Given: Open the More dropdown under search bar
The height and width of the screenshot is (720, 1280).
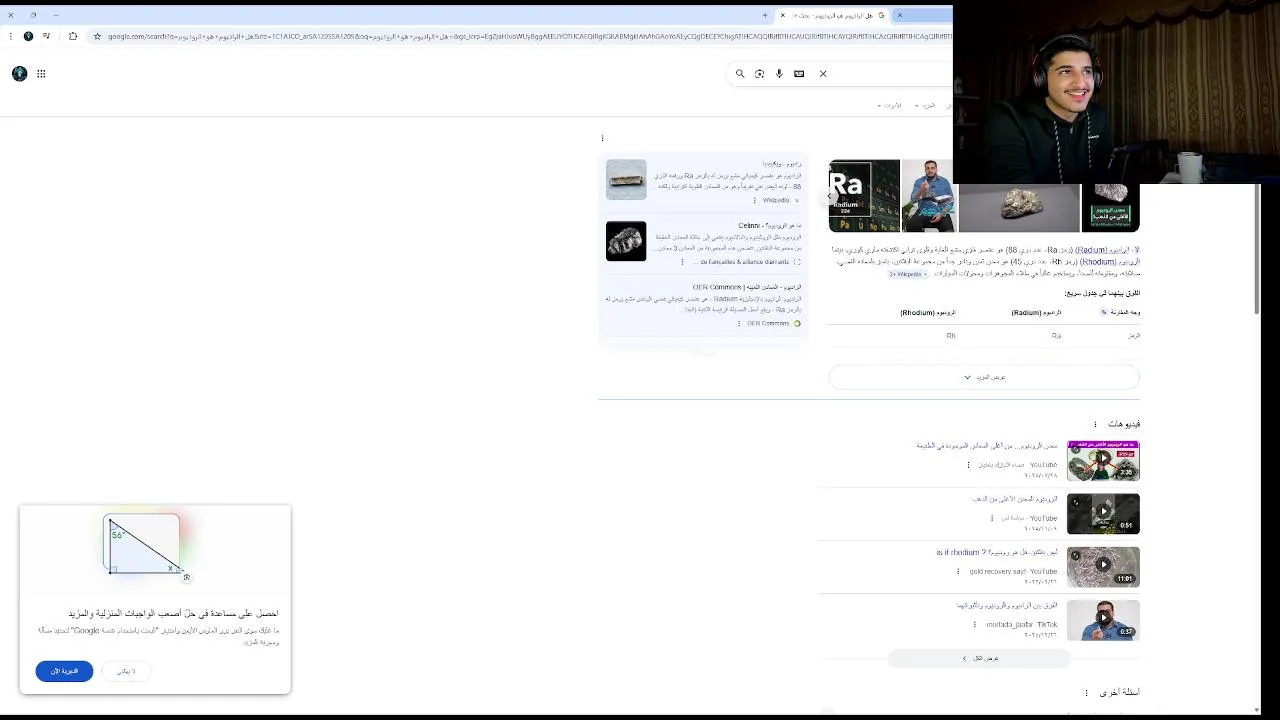Looking at the screenshot, I should point(925,105).
